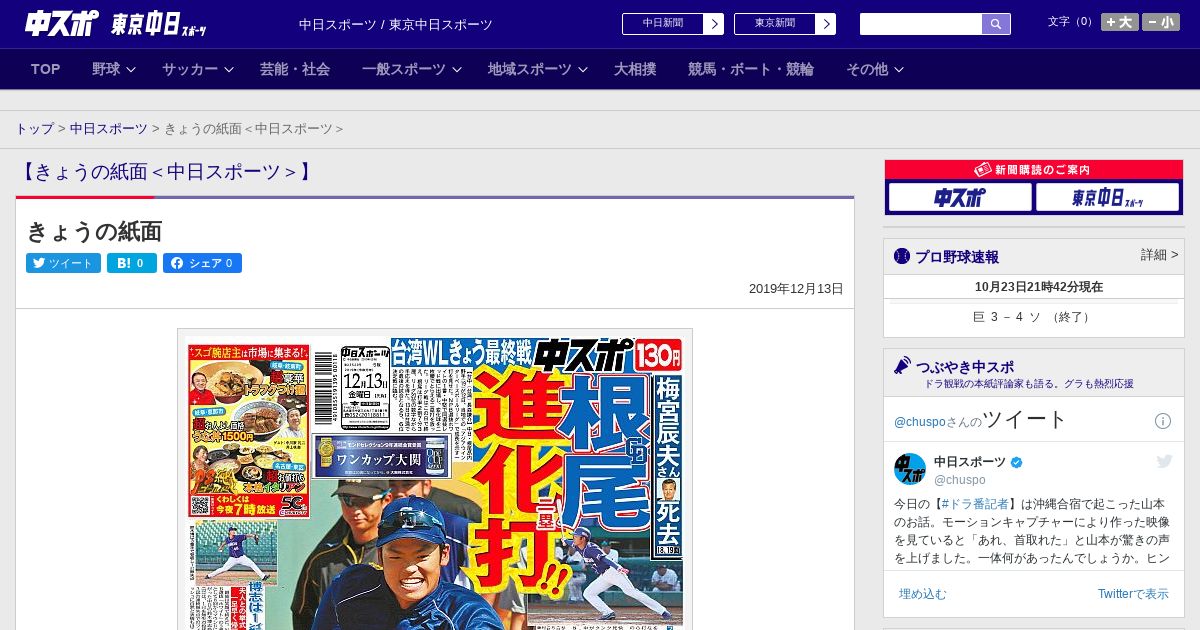Image resolution: width=1200 pixels, height=630 pixels.
Task: Click the 中スポ logo in header
Action: pos(62,23)
